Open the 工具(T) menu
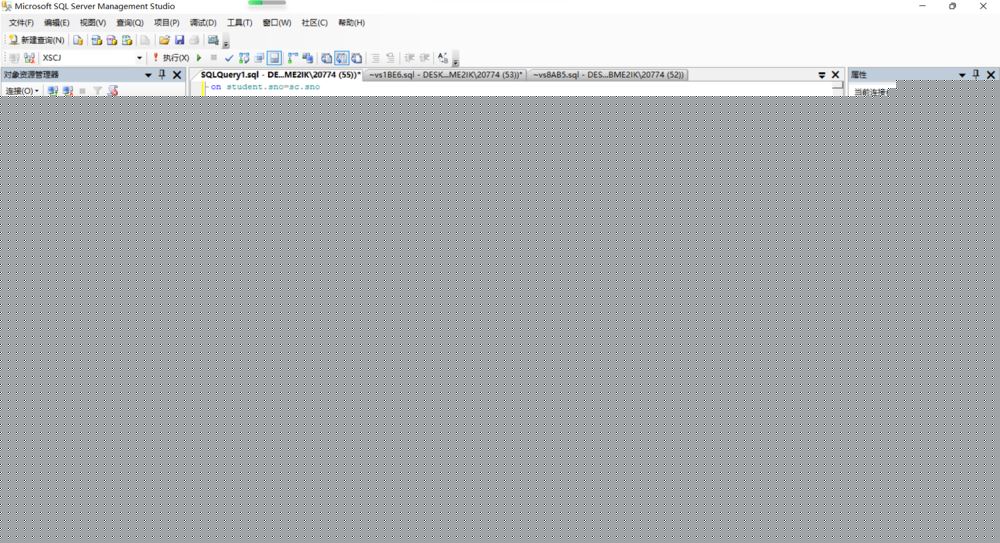 pyautogui.click(x=239, y=22)
